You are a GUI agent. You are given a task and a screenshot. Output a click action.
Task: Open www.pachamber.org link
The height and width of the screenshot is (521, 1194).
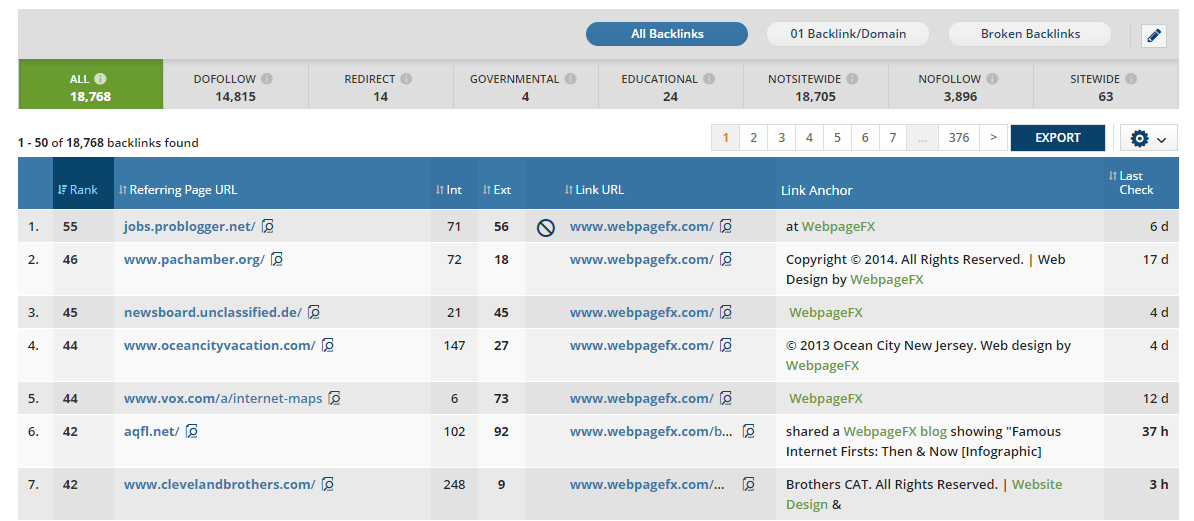click(194, 260)
